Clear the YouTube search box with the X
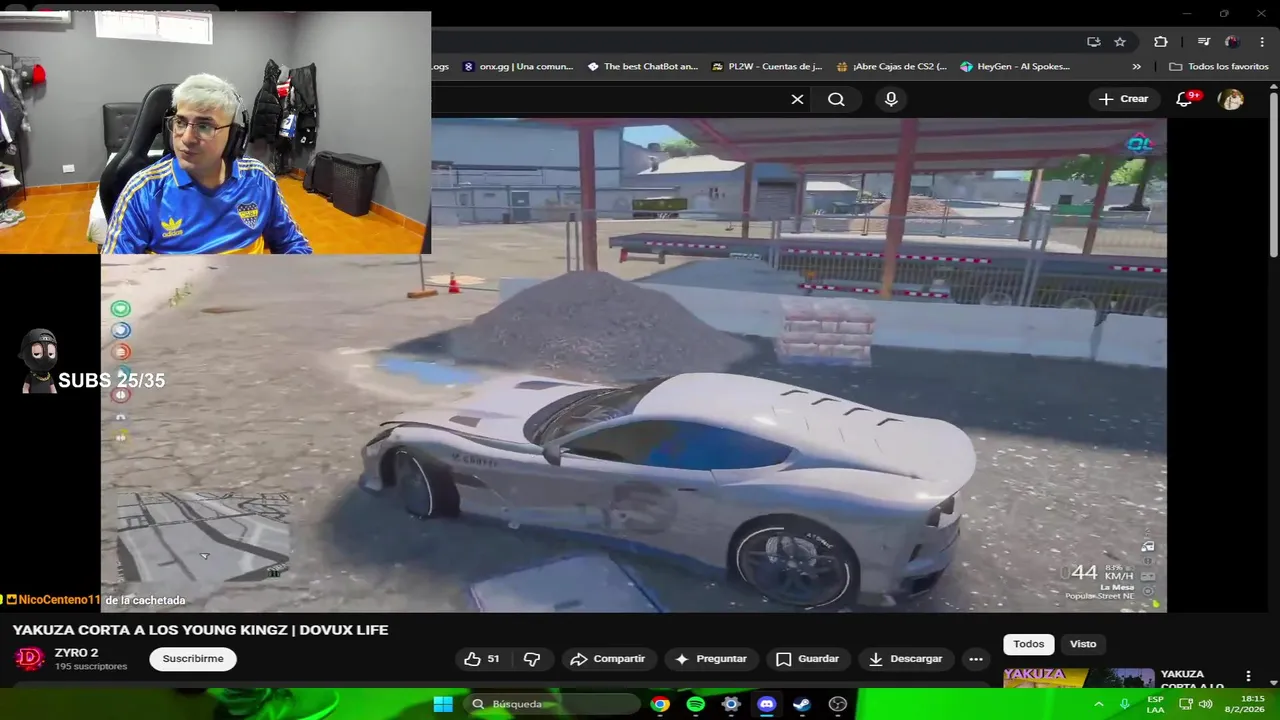Viewport: 1280px width, 720px height. 797,99
